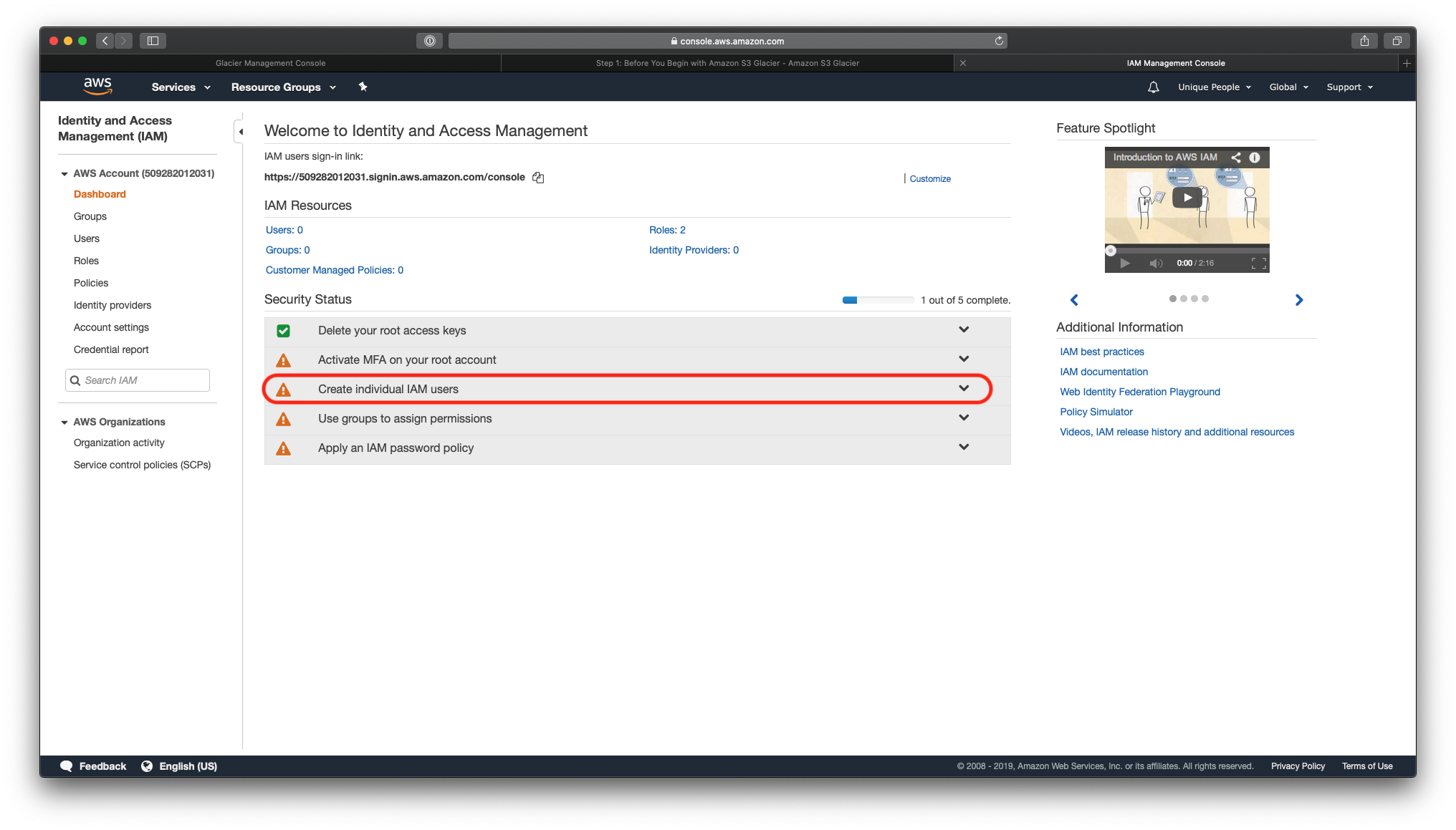Open Service control policies (SCPs)
Screen dimensions: 1456x830
(x=142, y=465)
